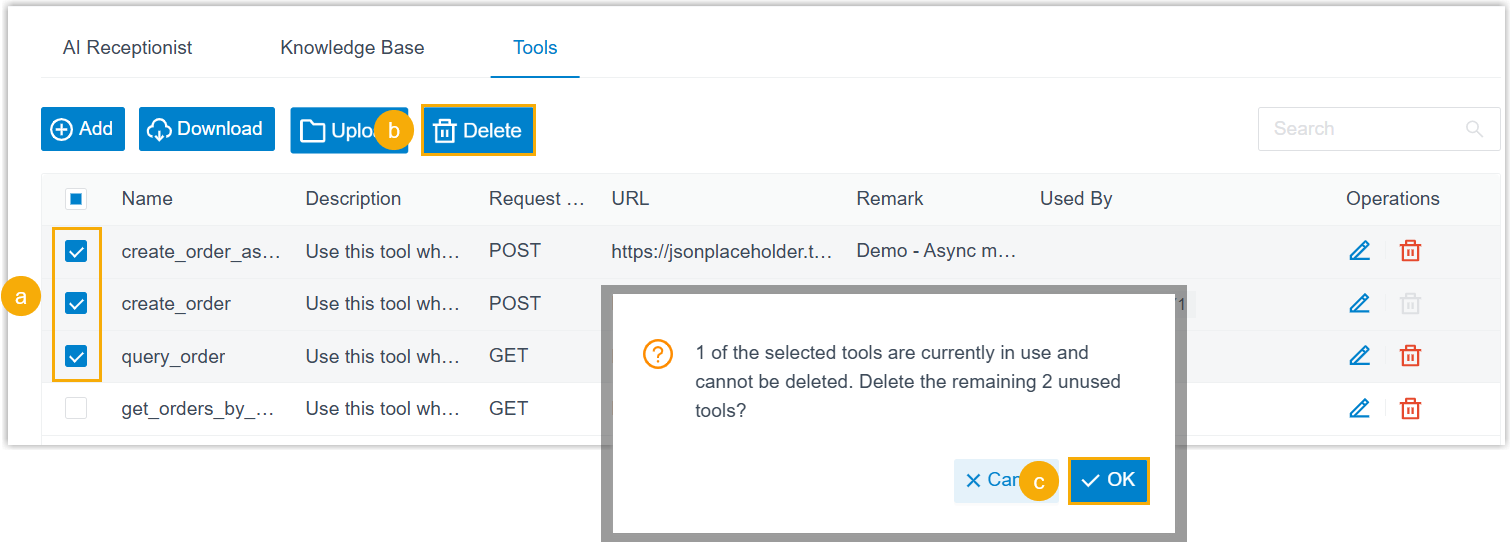Click the Remark column header
Image resolution: width=1511 pixels, height=542 pixels.
click(890, 199)
